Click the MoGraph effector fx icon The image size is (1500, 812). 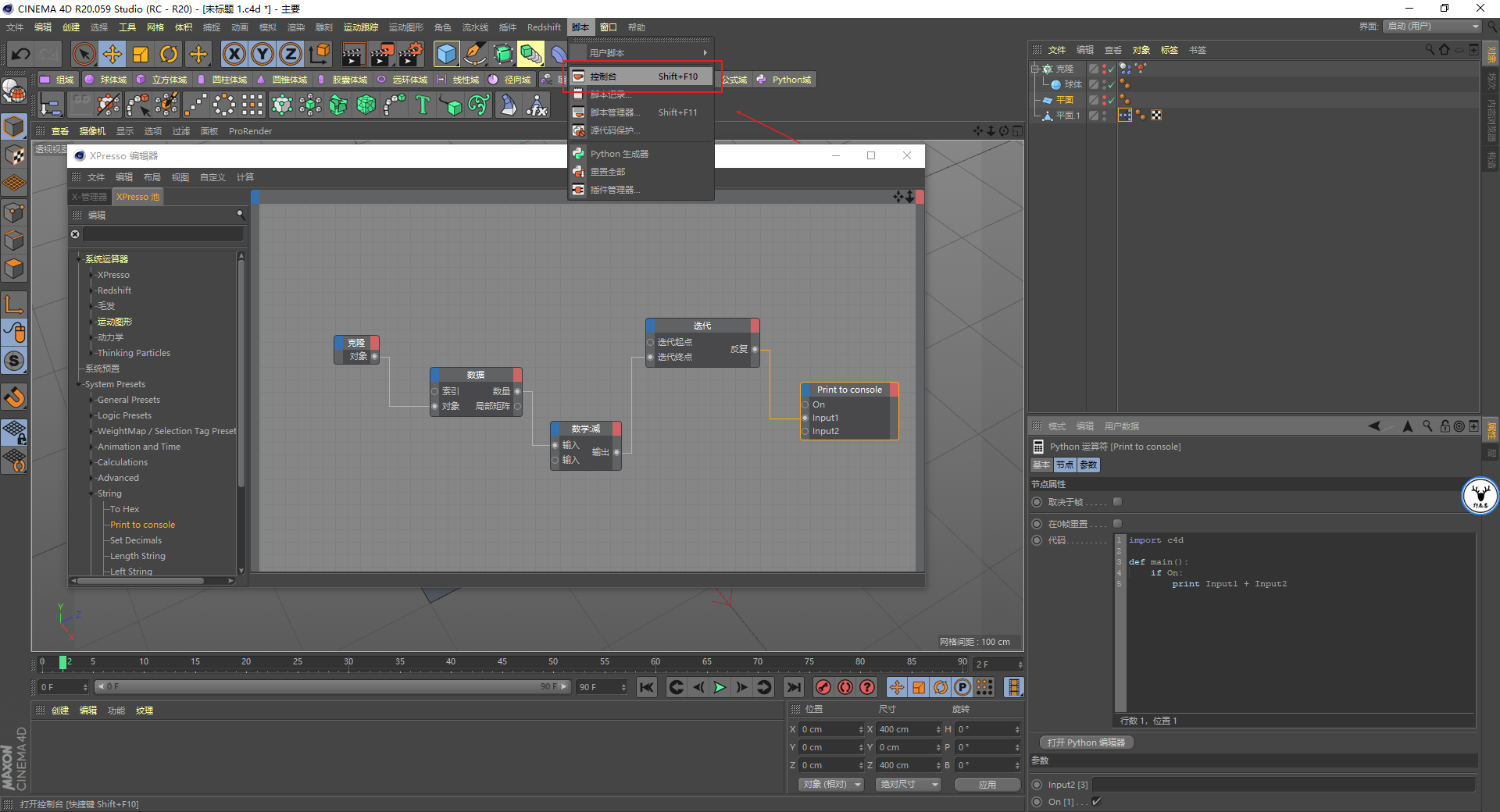tap(537, 105)
